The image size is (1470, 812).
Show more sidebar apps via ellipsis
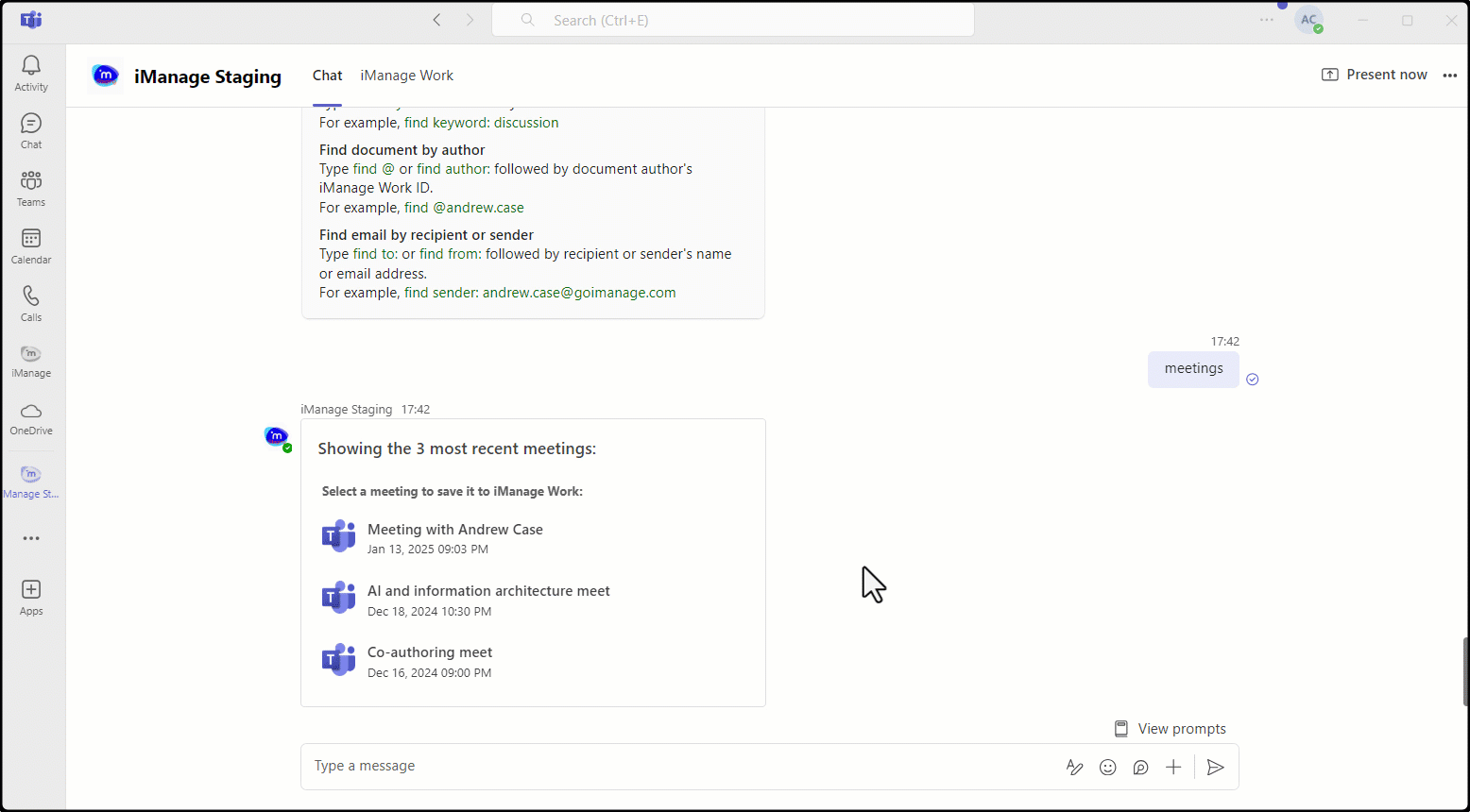point(30,537)
